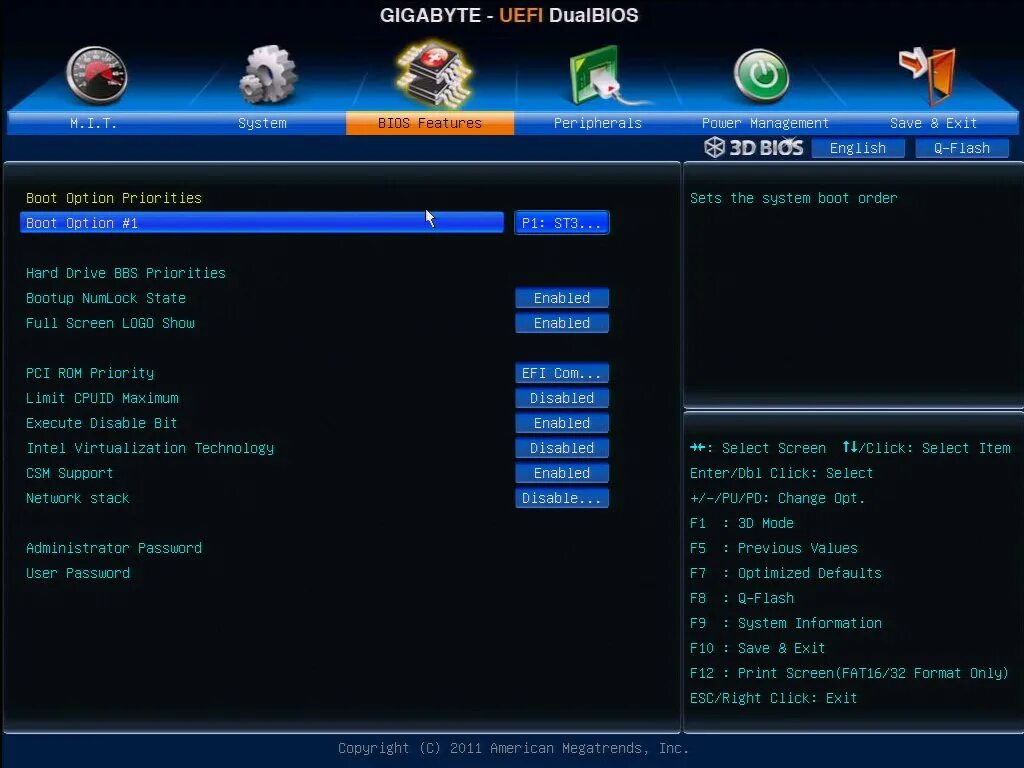Launch Q-Flash from the top bar
The image size is (1024, 768).
961,148
